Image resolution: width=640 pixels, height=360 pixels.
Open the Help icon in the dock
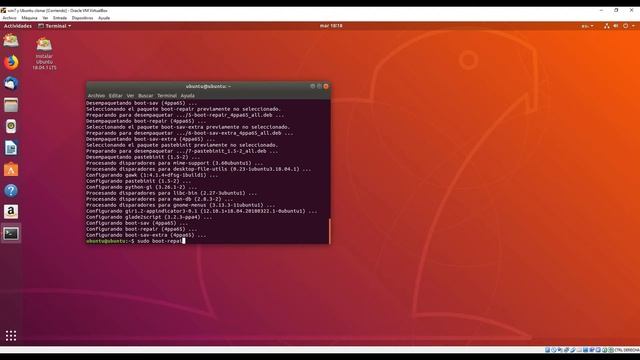click(x=11, y=191)
